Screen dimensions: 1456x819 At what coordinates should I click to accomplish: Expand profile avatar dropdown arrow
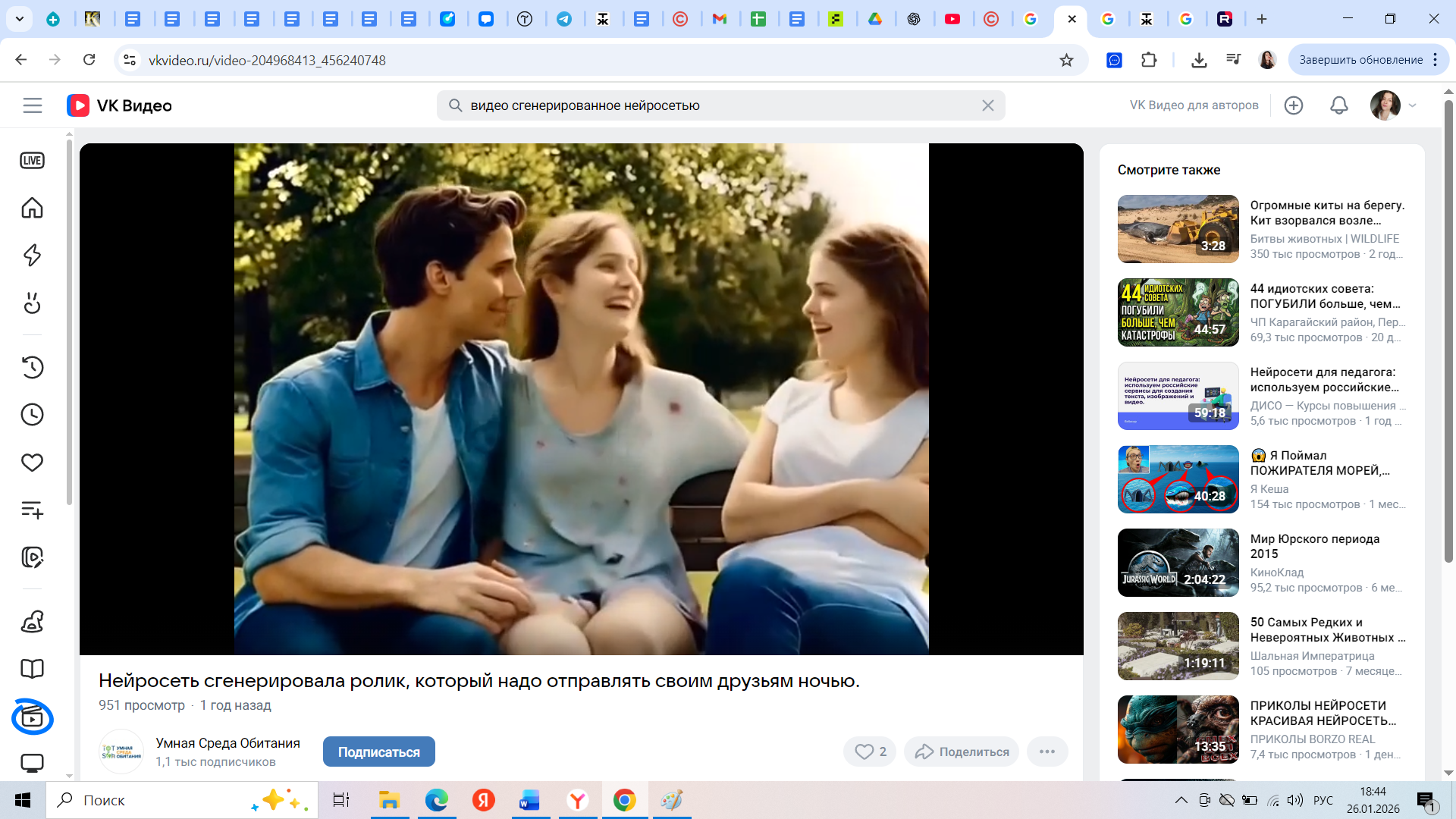tap(1413, 105)
